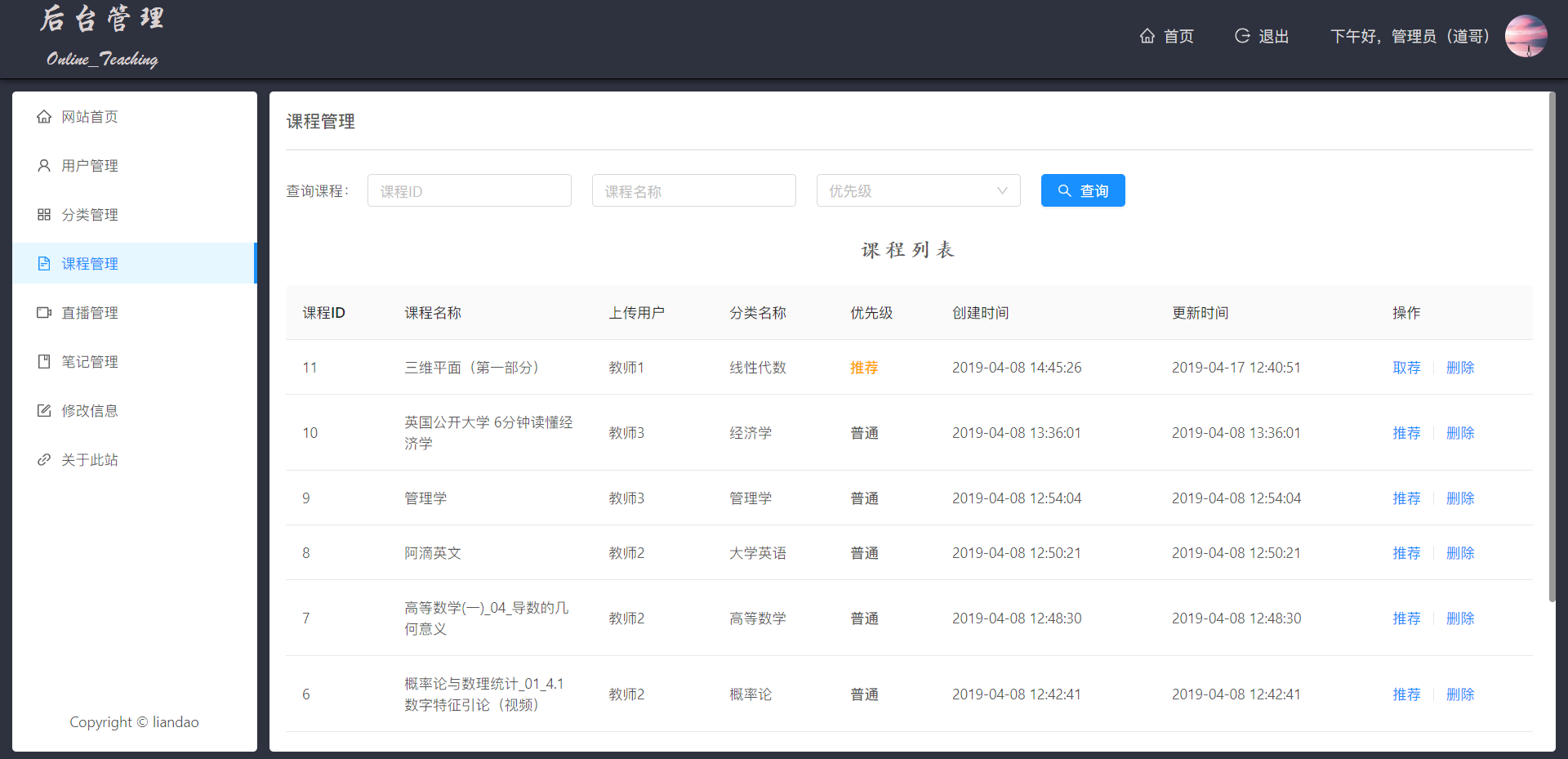Delete course 11 三维平面
The height and width of the screenshot is (759, 1568).
(1460, 368)
